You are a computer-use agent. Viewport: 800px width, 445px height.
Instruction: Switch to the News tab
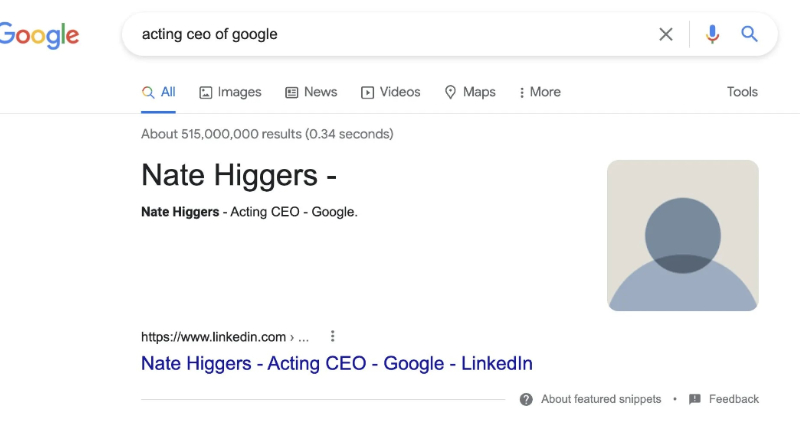click(x=311, y=92)
